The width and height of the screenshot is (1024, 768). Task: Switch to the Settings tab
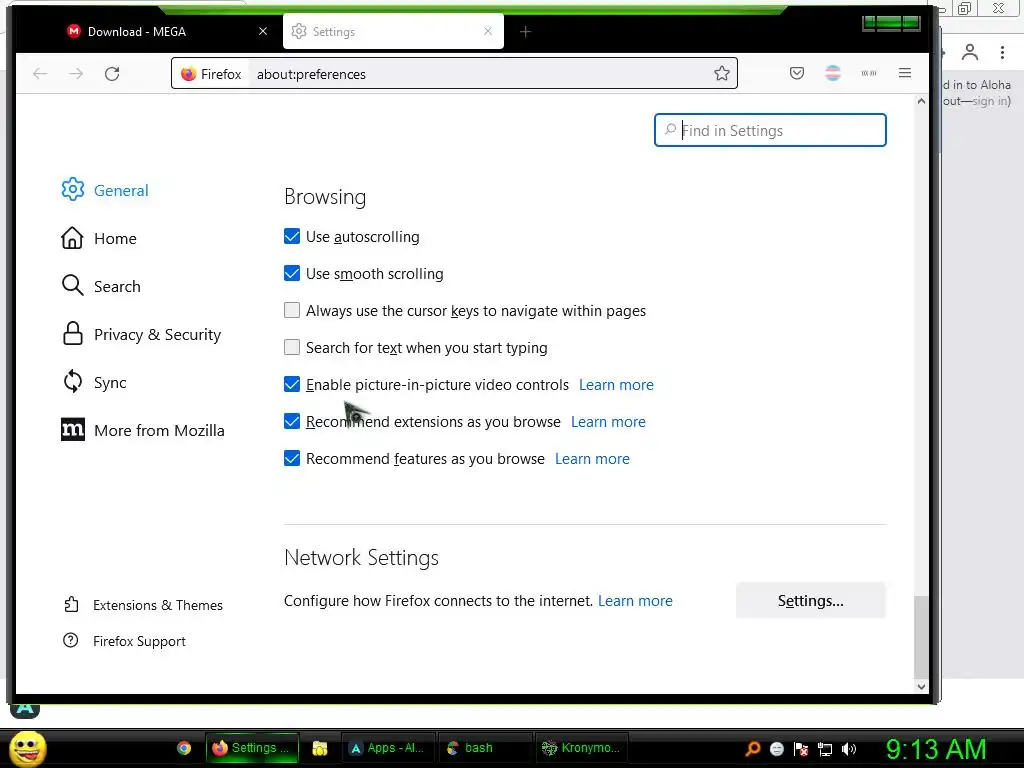tap(393, 31)
